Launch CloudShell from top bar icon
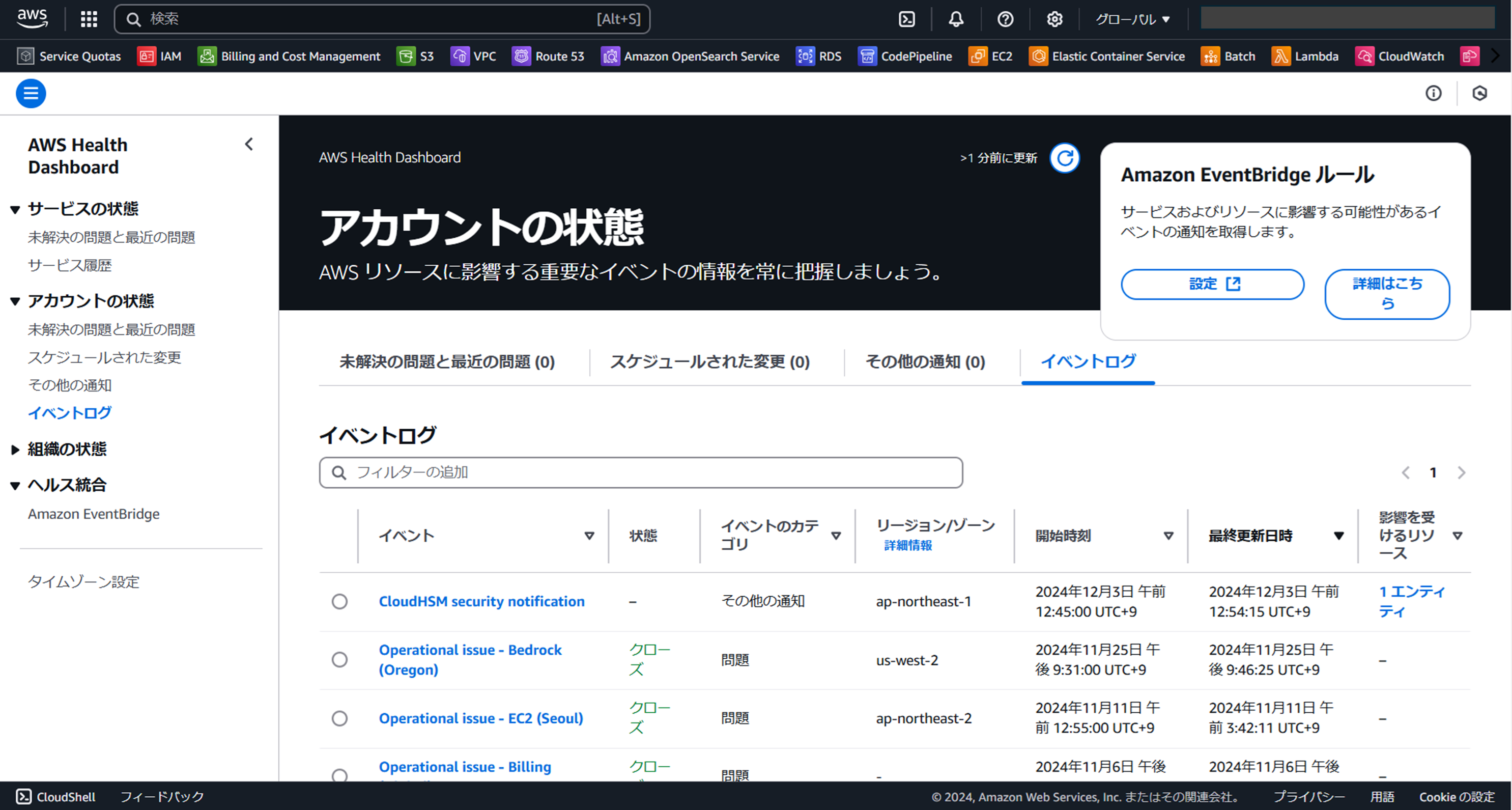This screenshot has height=810, width=1512. (x=906, y=19)
